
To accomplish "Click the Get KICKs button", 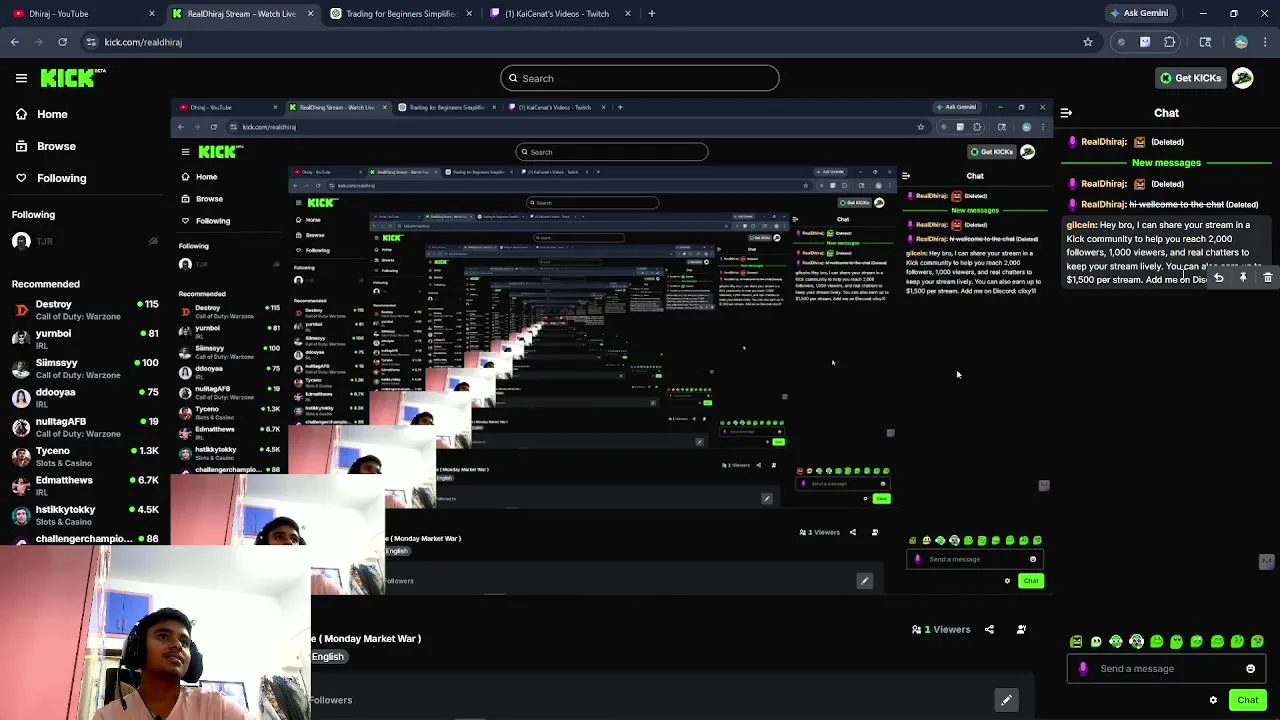I will 1190,78.
